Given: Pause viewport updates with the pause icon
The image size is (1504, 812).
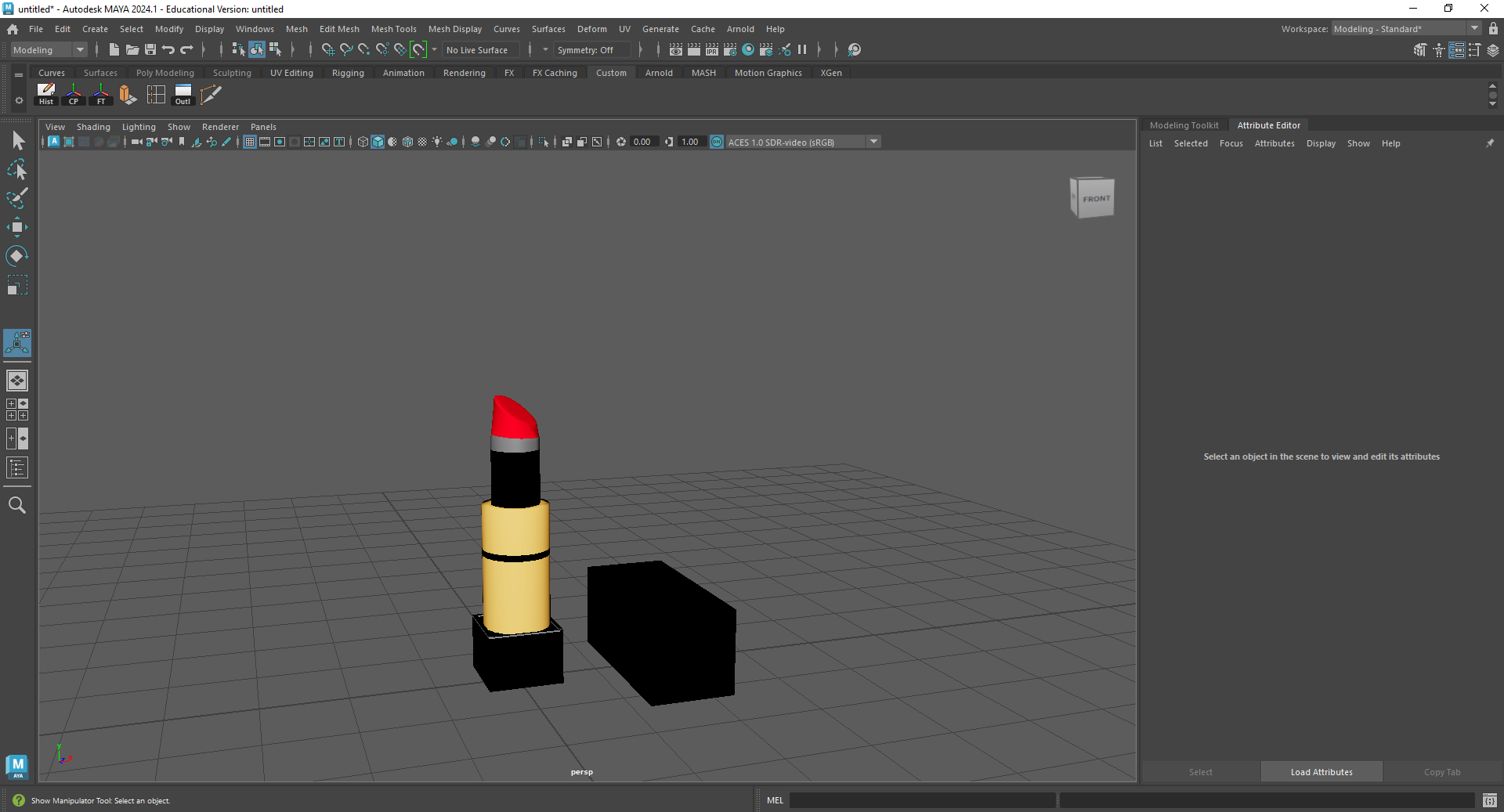Looking at the screenshot, I should pyautogui.click(x=803, y=49).
